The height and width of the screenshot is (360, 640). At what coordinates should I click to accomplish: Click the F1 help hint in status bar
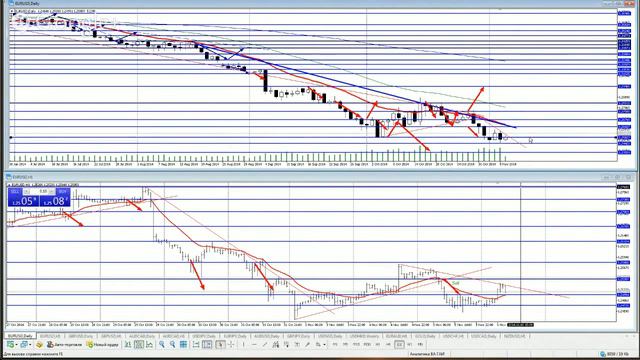click(x=33, y=354)
